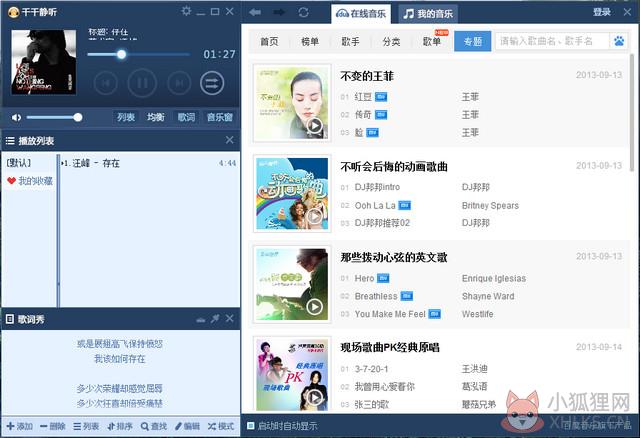Pause the current song
The height and width of the screenshot is (438, 640).
[142, 83]
